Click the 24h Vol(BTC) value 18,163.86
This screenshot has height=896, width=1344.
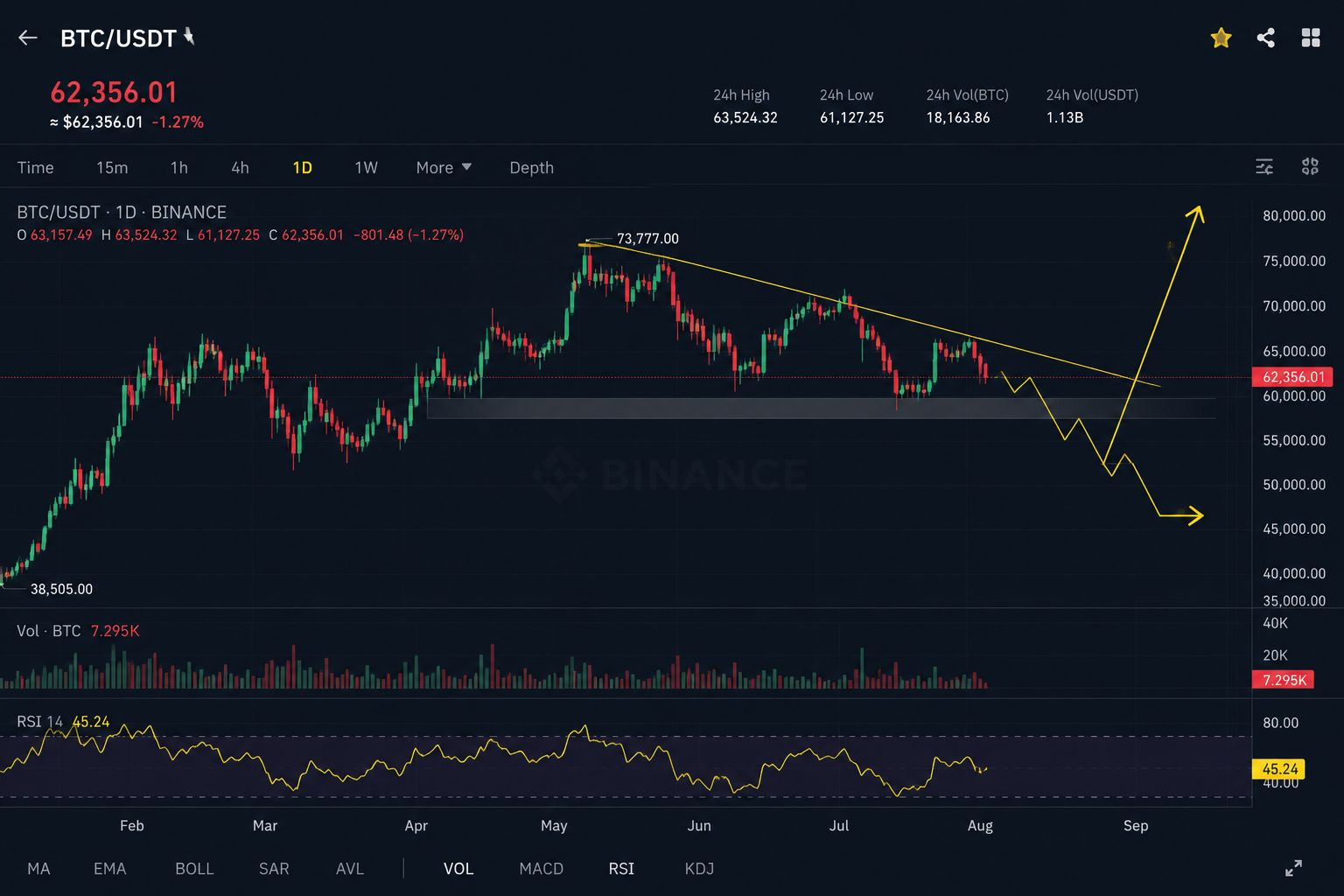[x=958, y=117]
